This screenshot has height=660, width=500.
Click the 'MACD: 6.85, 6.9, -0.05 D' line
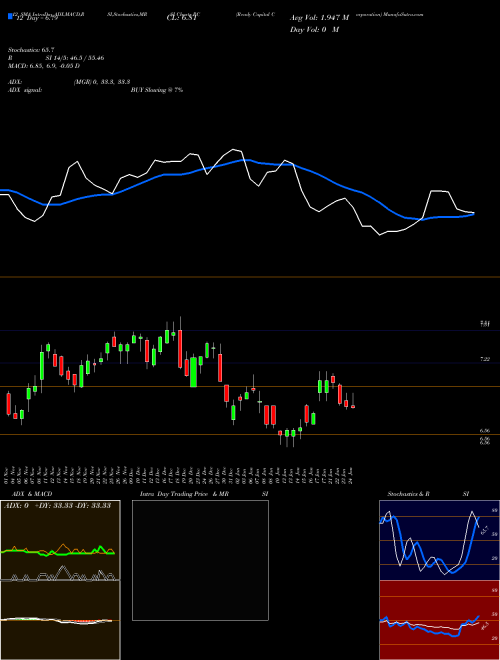coord(44,66)
